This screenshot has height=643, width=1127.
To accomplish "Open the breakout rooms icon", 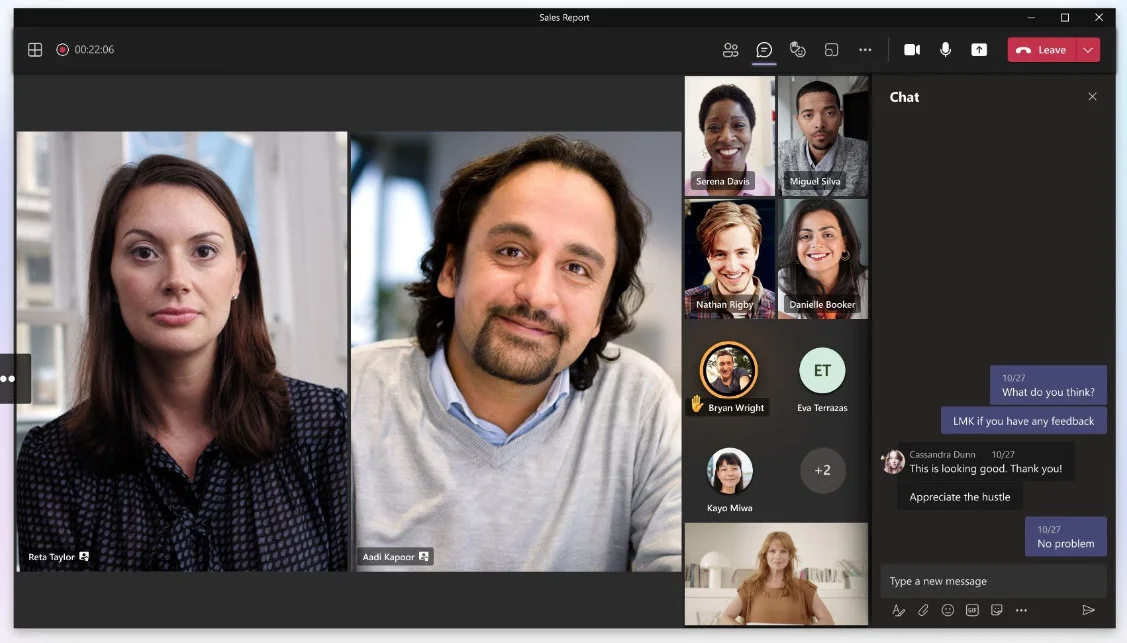I will pyautogui.click(x=831, y=49).
